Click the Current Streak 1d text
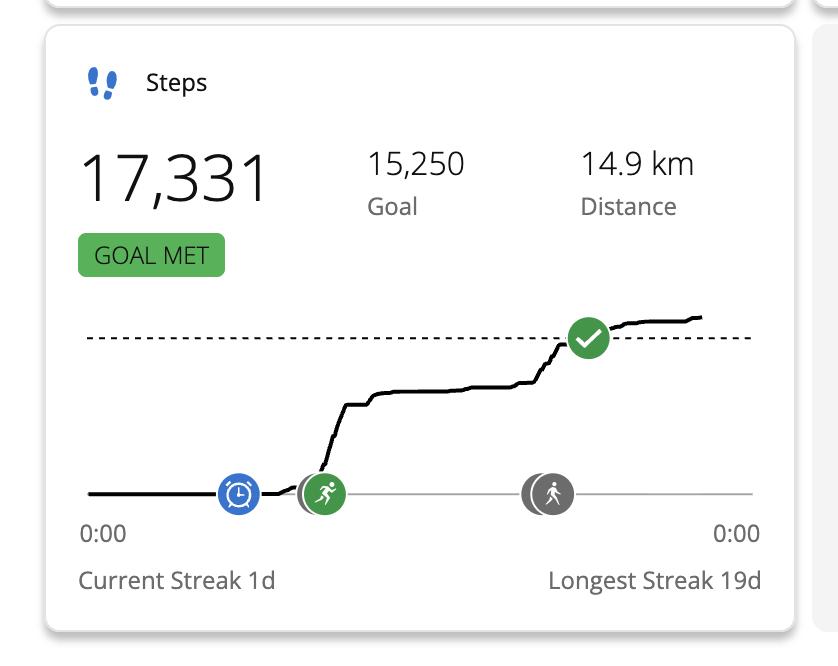 pyautogui.click(x=176, y=581)
